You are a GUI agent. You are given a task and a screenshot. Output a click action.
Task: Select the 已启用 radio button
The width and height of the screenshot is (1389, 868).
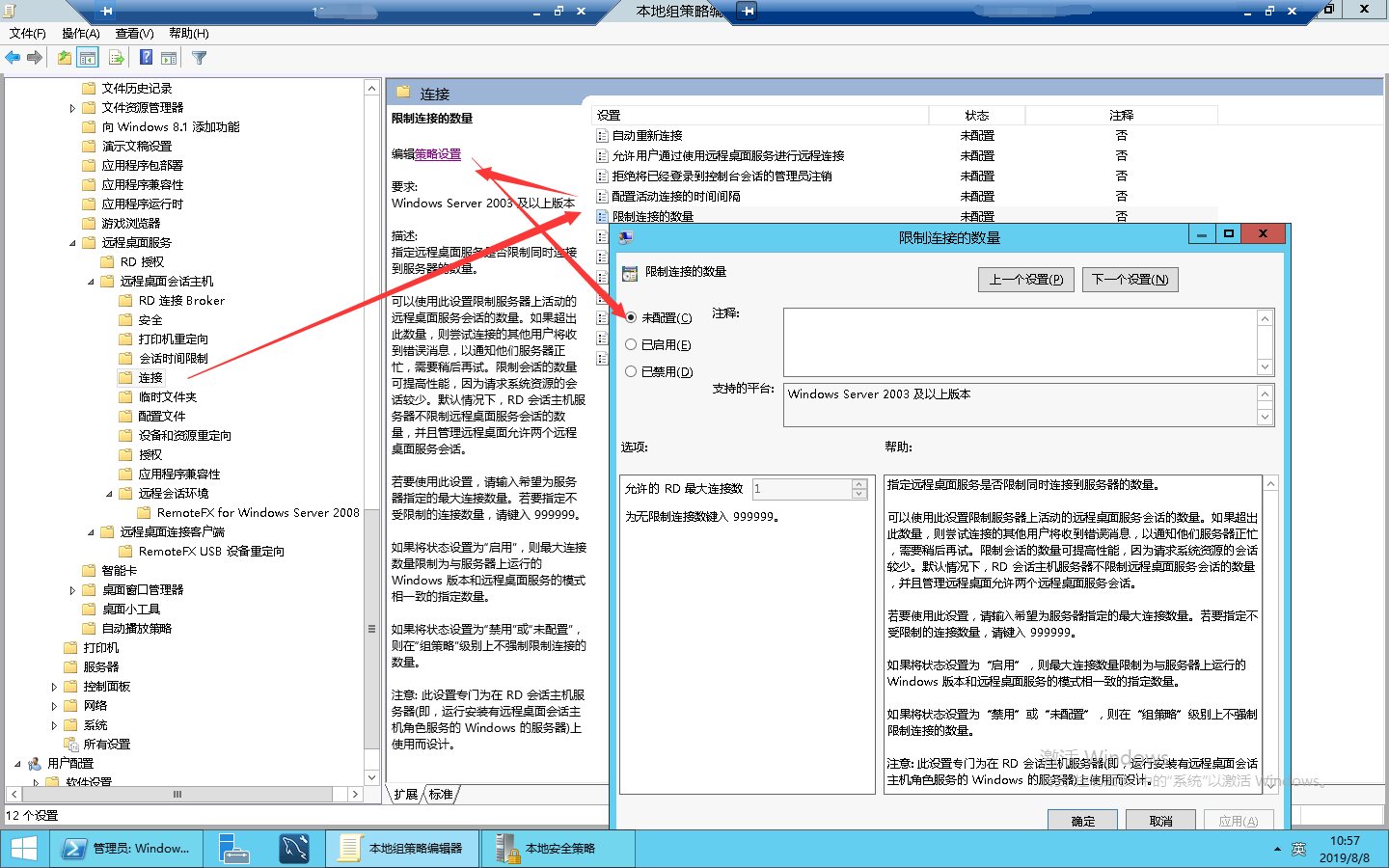(631, 344)
